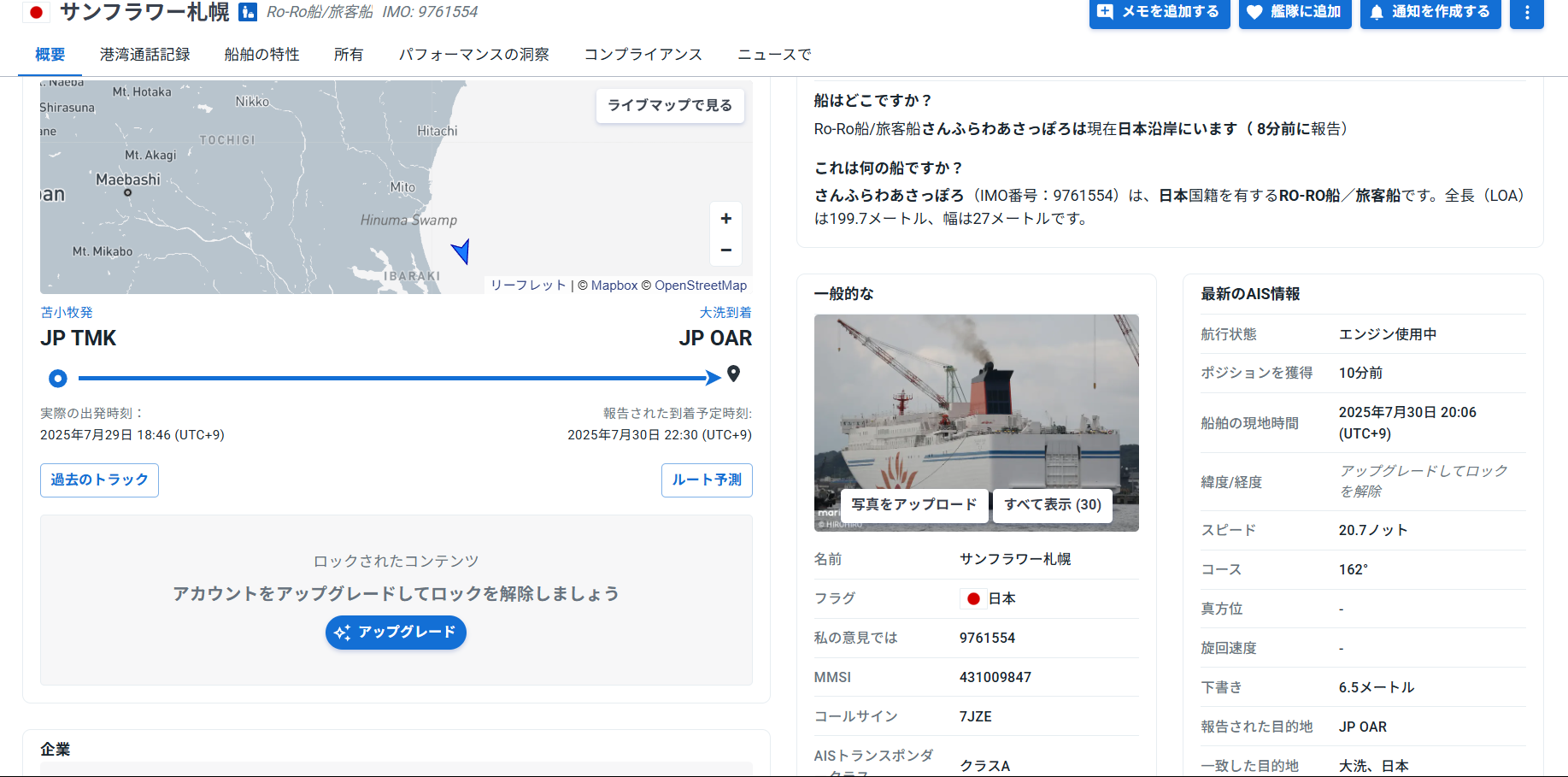The width and height of the screenshot is (1568, 777).
Task: Add vessel to fleet via 艦隊に追加
Action: pyautogui.click(x=1295, y=12)
